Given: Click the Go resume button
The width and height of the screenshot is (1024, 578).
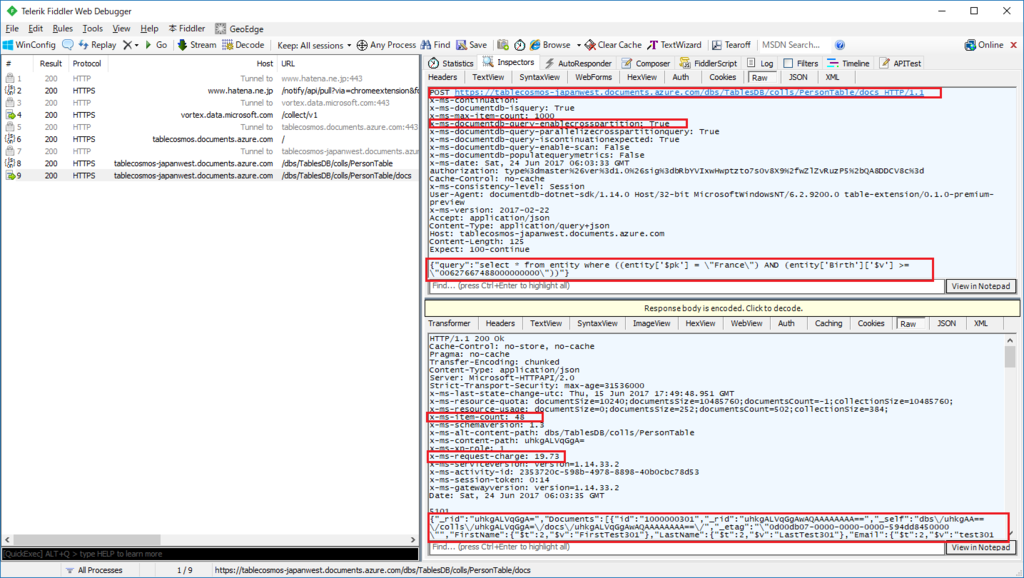Looking at the screenshot, I should pos(156,45).
